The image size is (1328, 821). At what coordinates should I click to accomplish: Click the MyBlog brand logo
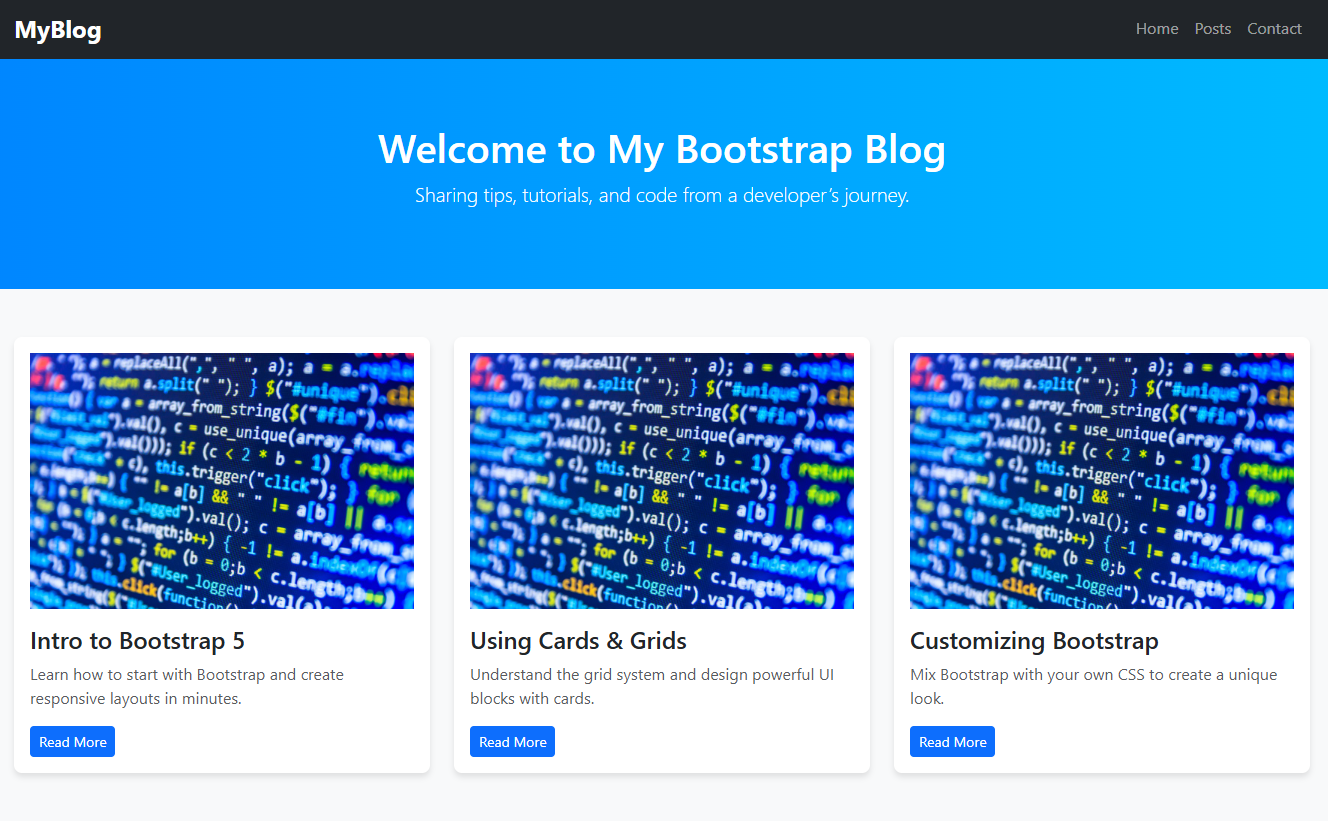coord(57,29)
